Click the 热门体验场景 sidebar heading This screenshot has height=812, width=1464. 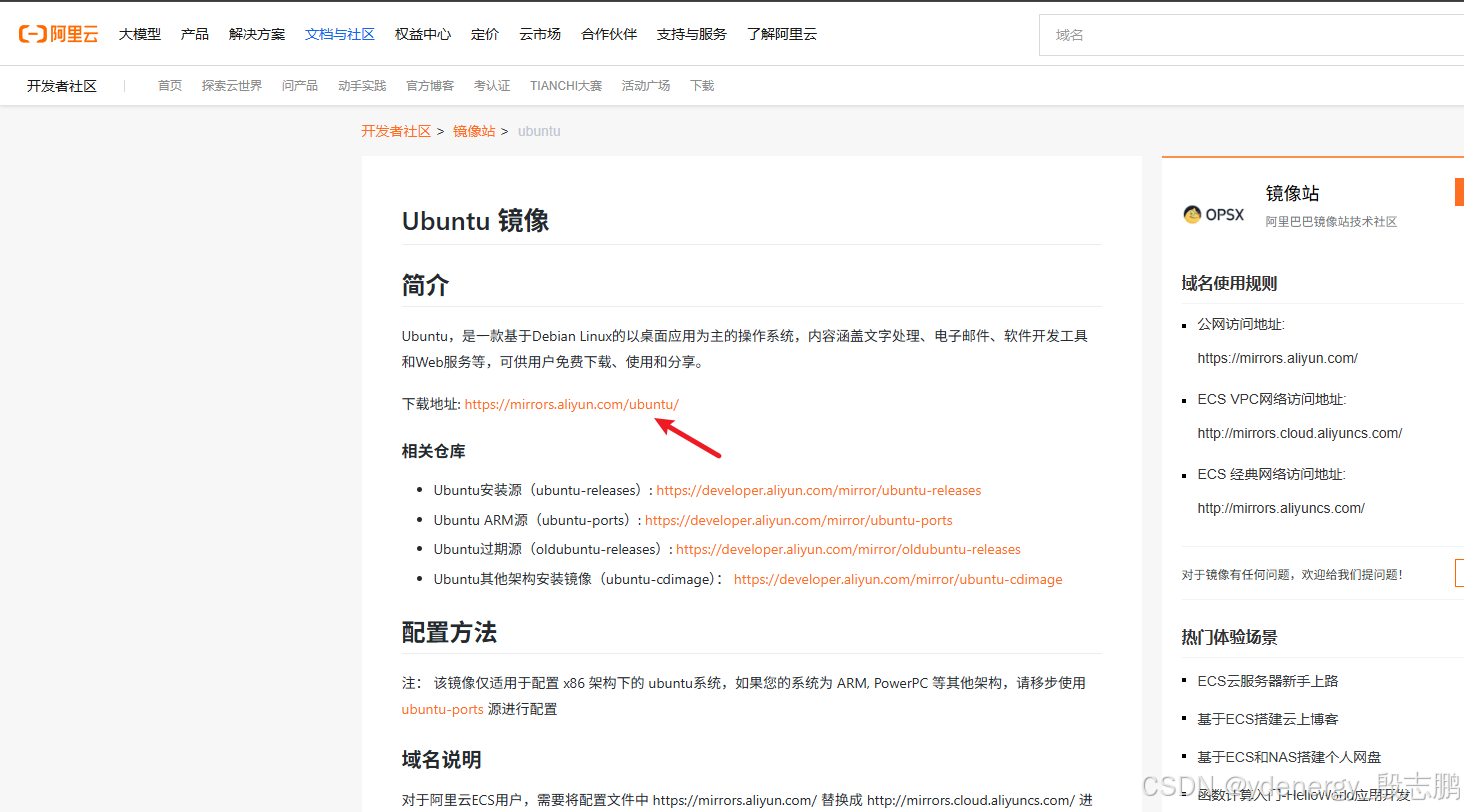coord(1229,638)
